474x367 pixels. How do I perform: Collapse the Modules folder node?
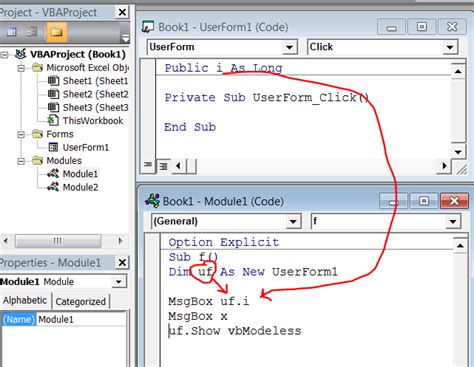[21, 161]
